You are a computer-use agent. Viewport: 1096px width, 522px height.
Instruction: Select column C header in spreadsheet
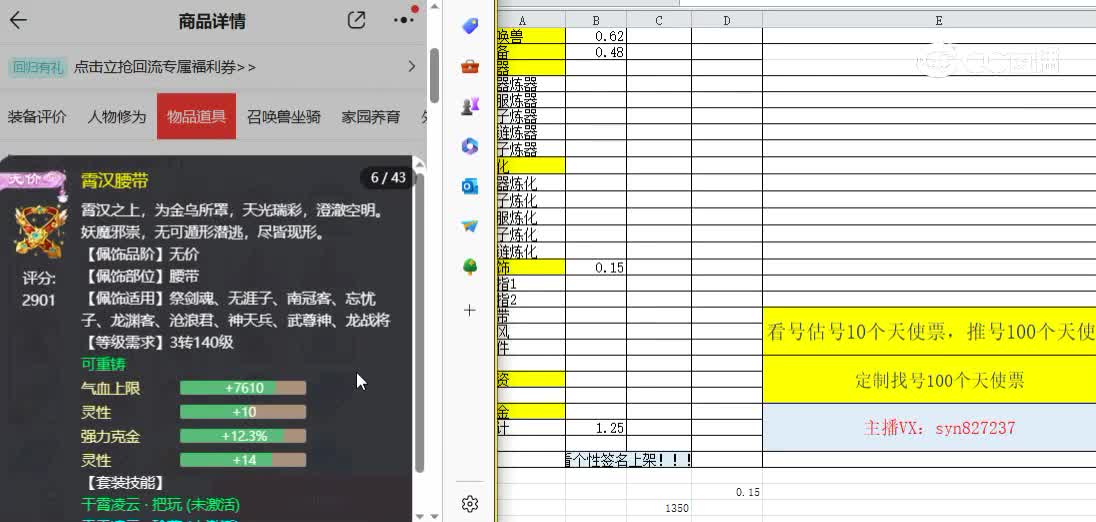click(658, 21)
